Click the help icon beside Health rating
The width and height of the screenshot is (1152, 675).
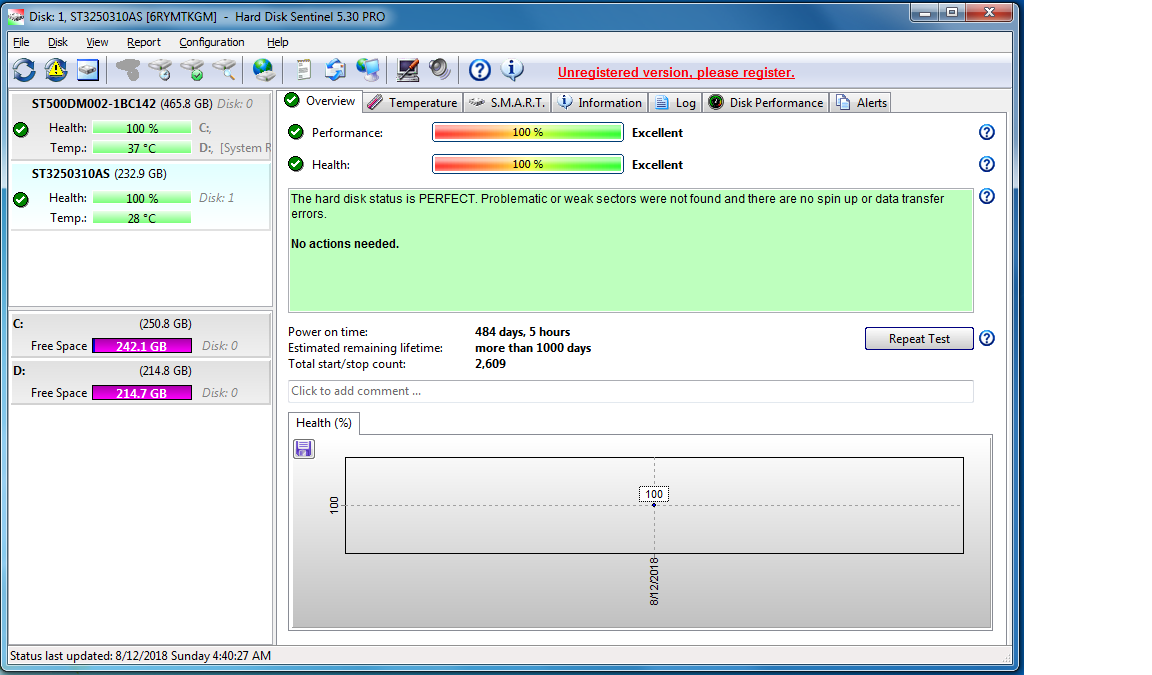pyautogui.click(x=987, y=164)
